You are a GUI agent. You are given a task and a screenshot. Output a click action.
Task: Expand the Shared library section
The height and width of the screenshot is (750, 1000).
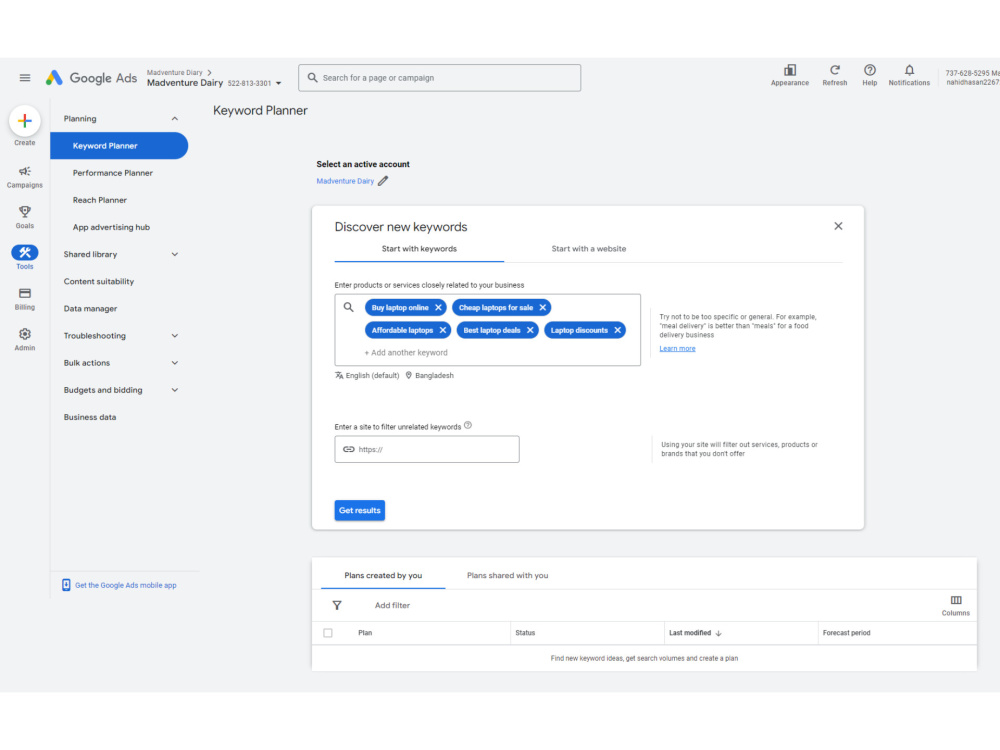coord(175,254)
